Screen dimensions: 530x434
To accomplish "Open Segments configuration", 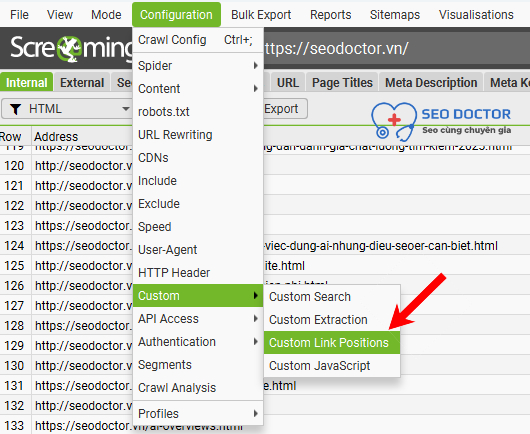I will point(198,364).
